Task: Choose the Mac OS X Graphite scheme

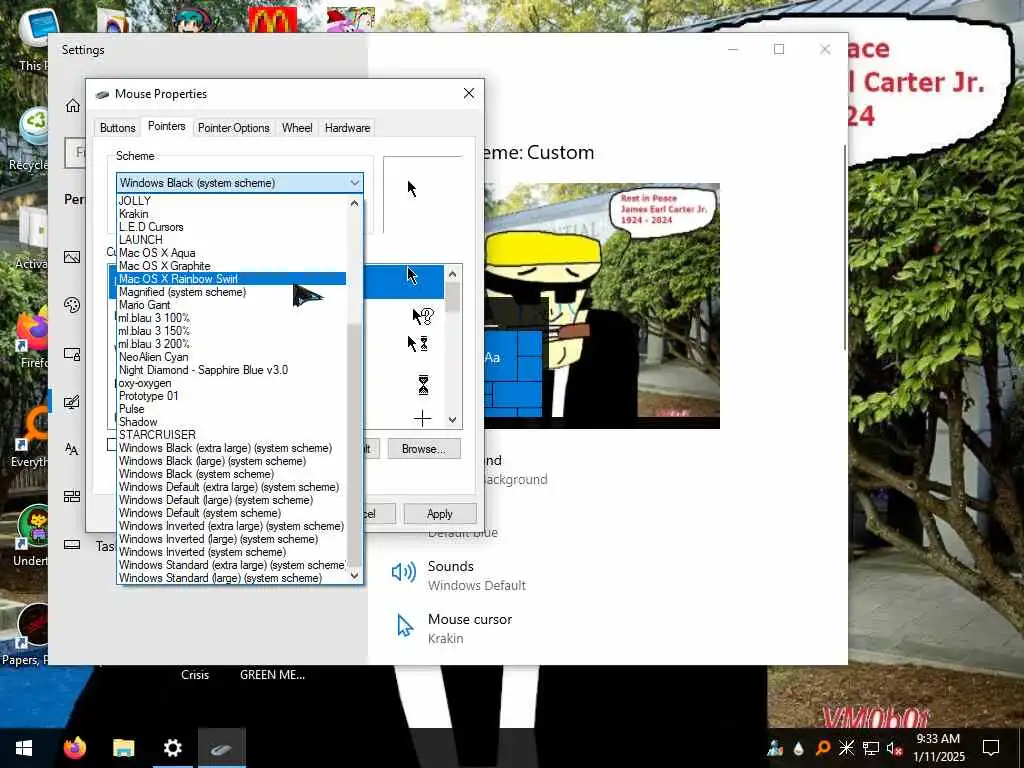Action: click(x=231, y=266)
